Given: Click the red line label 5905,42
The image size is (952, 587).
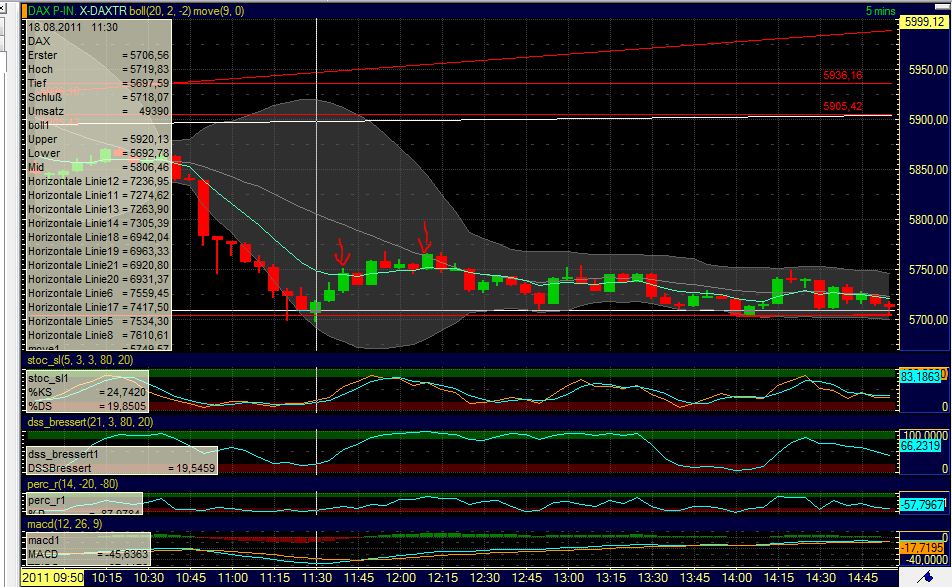Looking at the screenshot, I should (843, 106).
